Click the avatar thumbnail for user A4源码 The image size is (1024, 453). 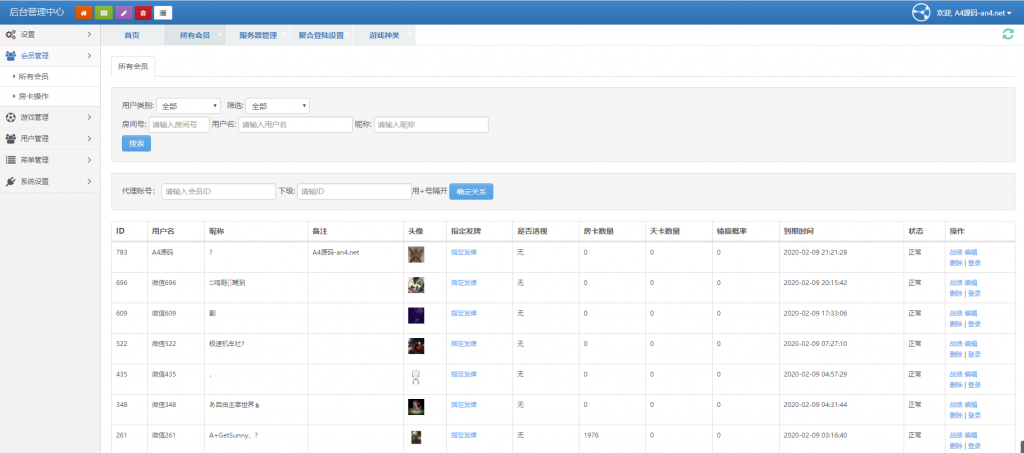click(x=416, y=254)
